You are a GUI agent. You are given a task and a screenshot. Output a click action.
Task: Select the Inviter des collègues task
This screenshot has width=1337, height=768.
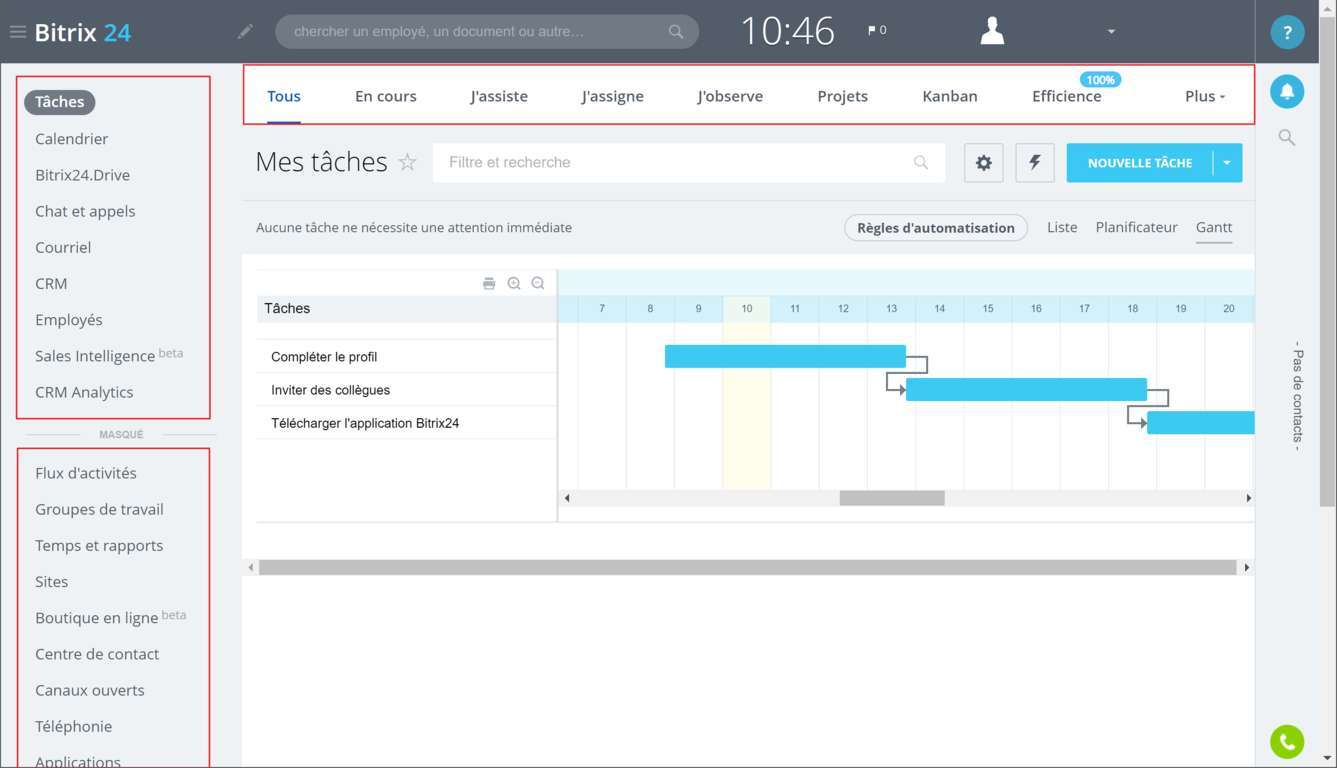tap(330, 390)
